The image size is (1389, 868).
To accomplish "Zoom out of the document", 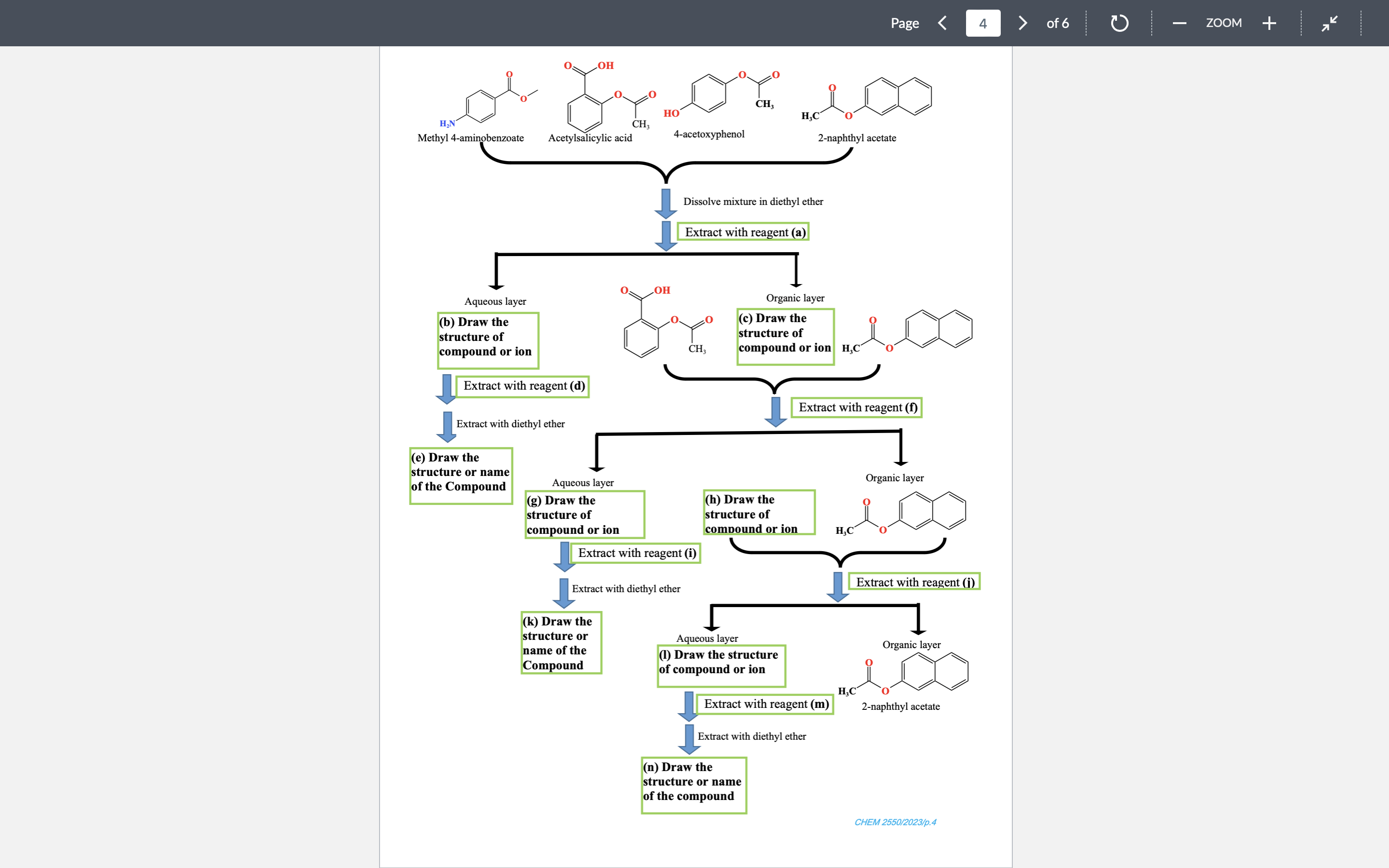I will coord(1180,23).
